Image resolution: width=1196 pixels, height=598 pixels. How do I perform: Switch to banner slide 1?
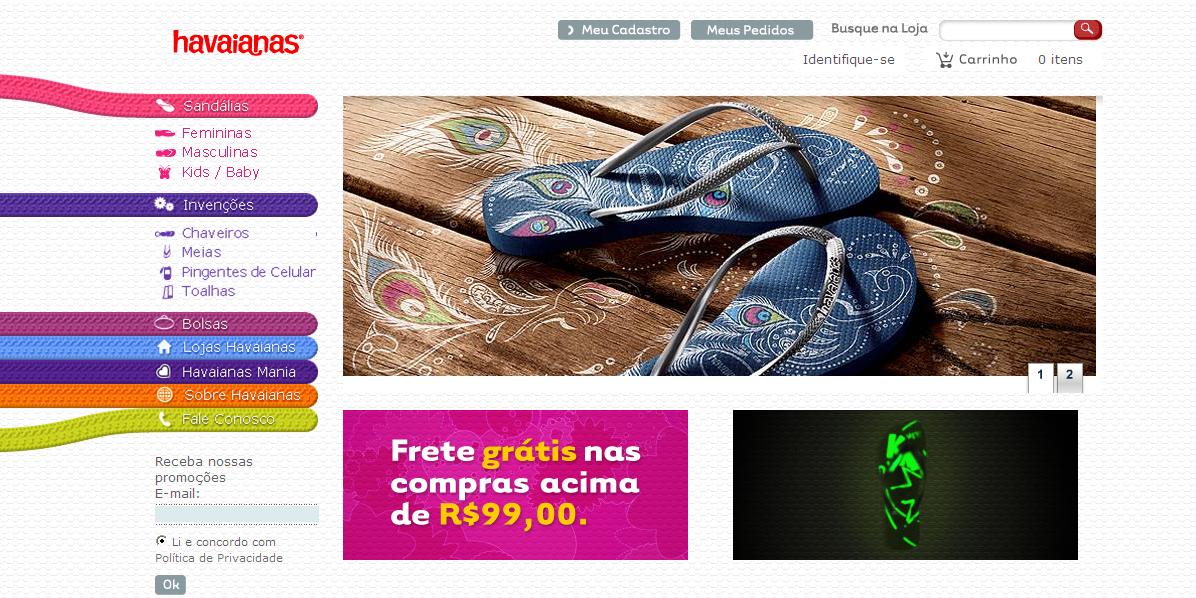coord(1040,377)
